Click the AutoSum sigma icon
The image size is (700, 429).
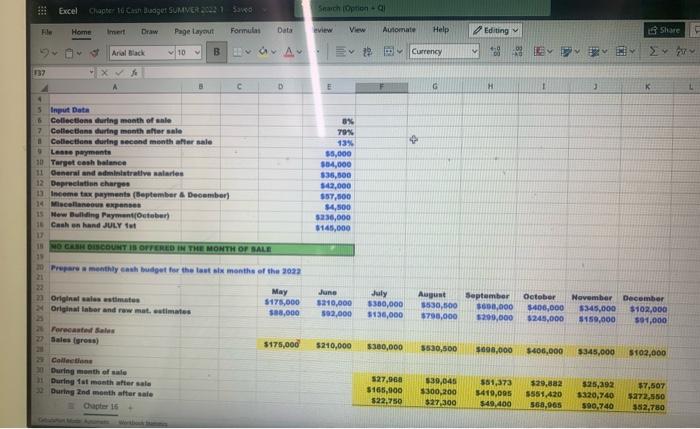coord(653,51)
